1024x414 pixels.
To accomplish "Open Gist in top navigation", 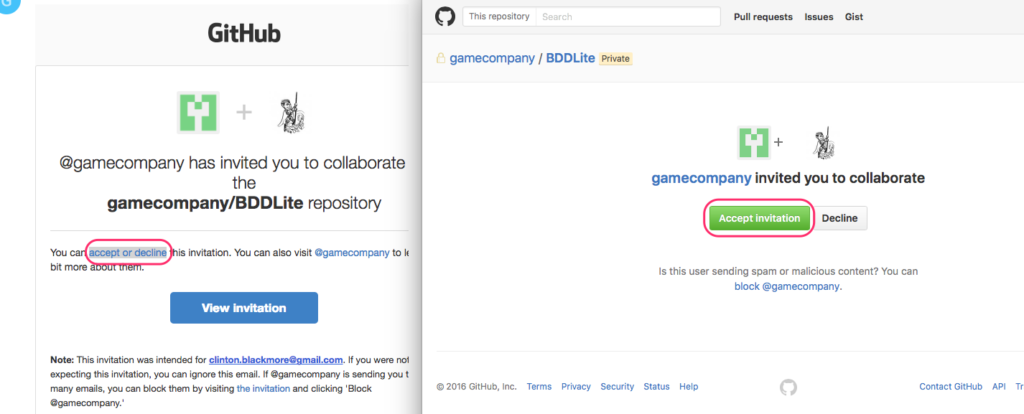I will point(854,17).
